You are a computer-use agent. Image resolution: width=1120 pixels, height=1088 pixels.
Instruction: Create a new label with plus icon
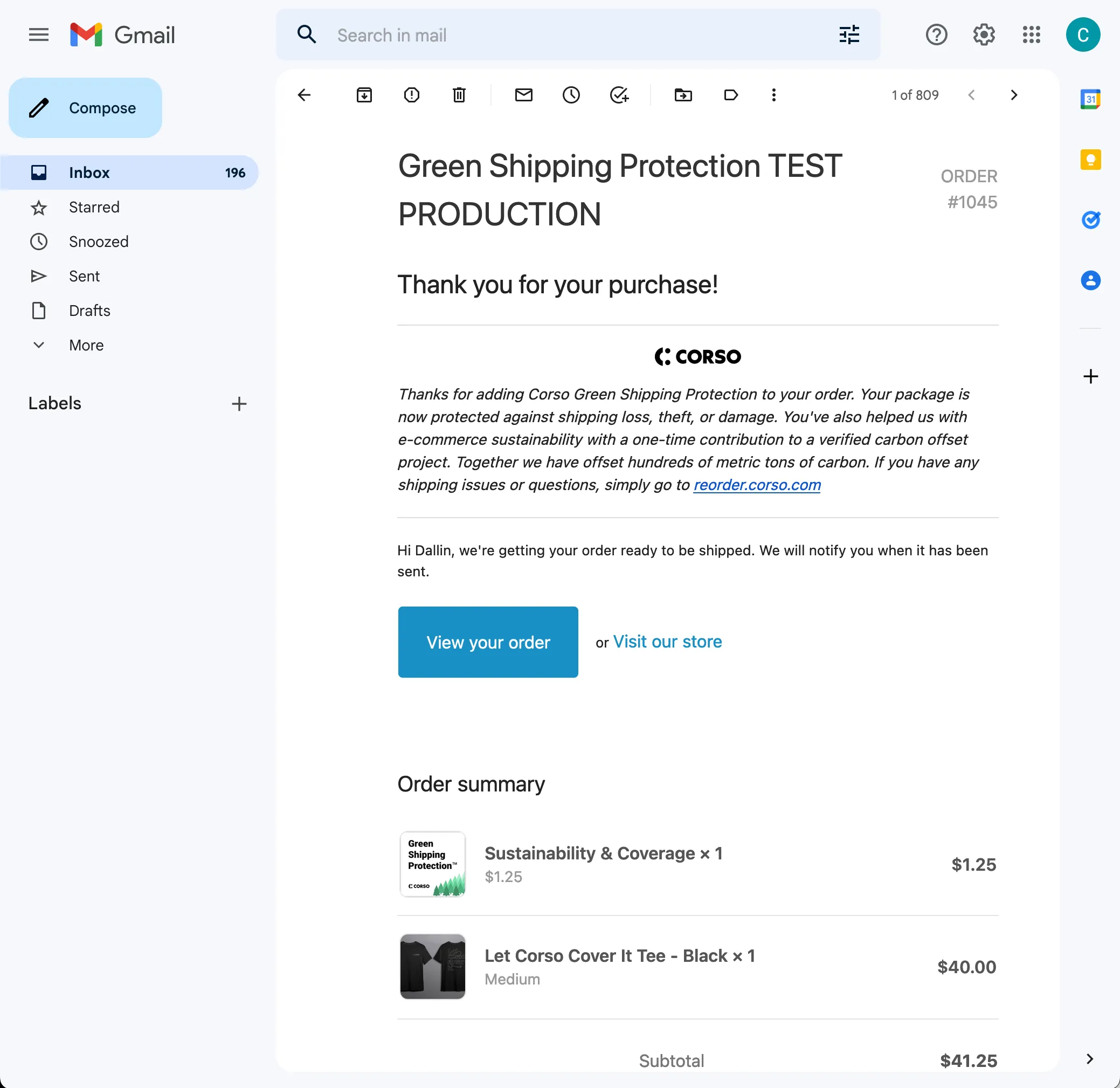coord(239,404)
